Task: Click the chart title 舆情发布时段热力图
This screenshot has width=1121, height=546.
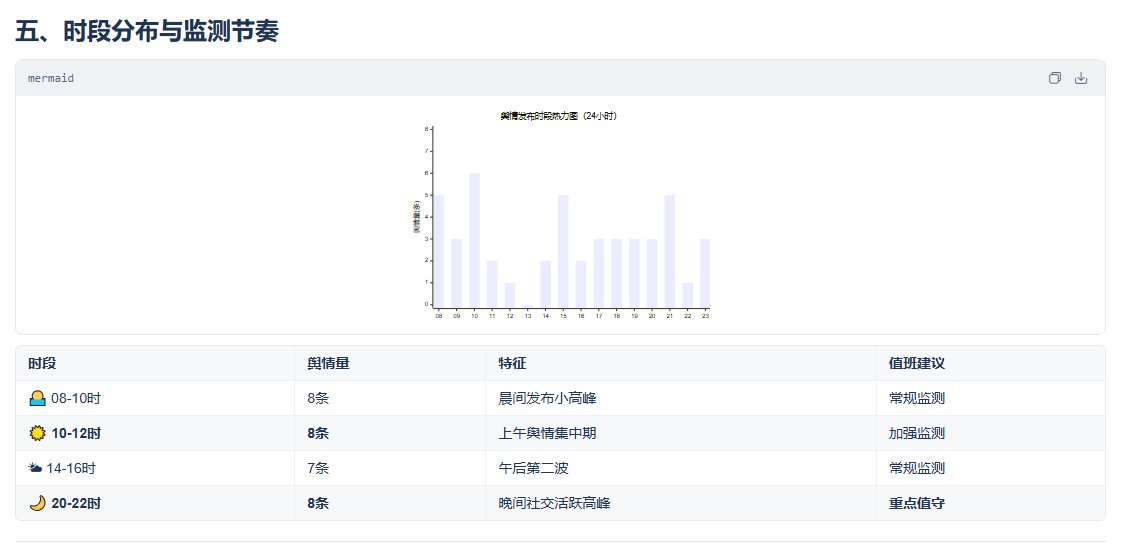Action: (558, 116)
